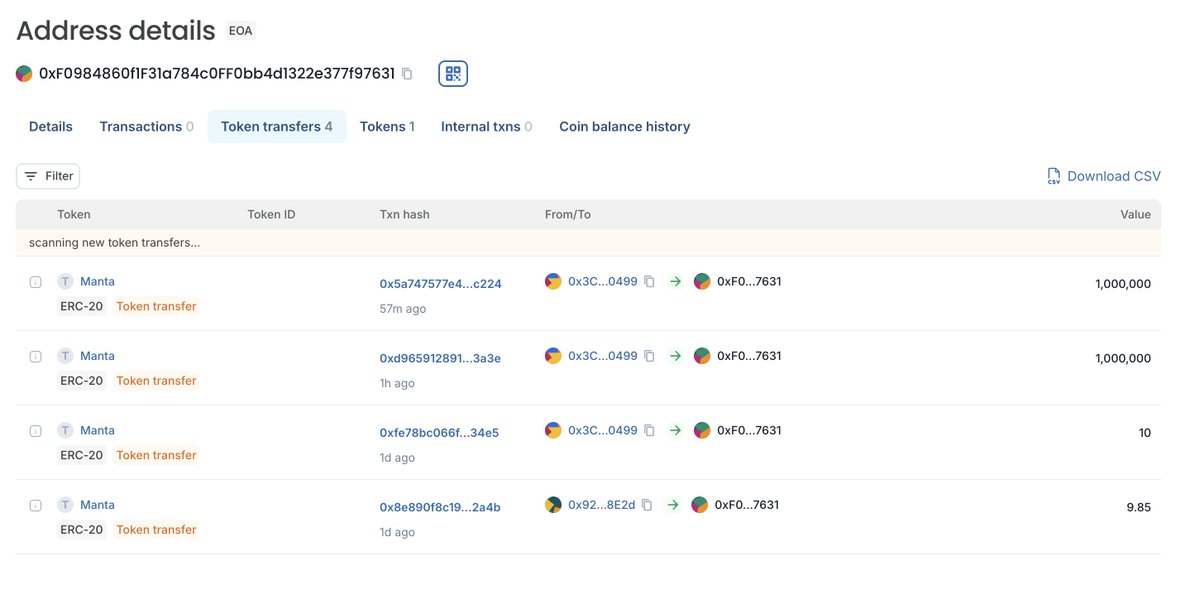Viewport: 1200px width, 590px height.
Task: Switch to the Coin balance history tab
Action: point(624,127)
